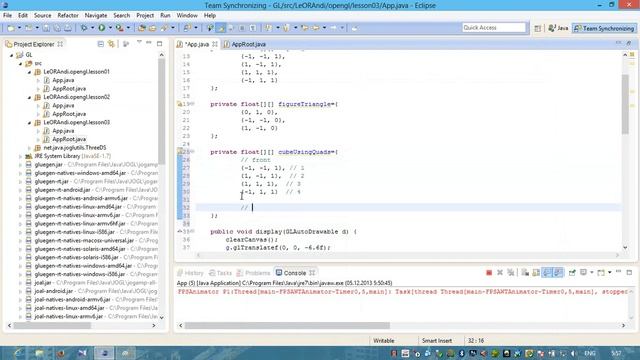640x360 pixels.
Task: Click the console horizontal scrollbar thumb
Action: (x=287, y=326)
